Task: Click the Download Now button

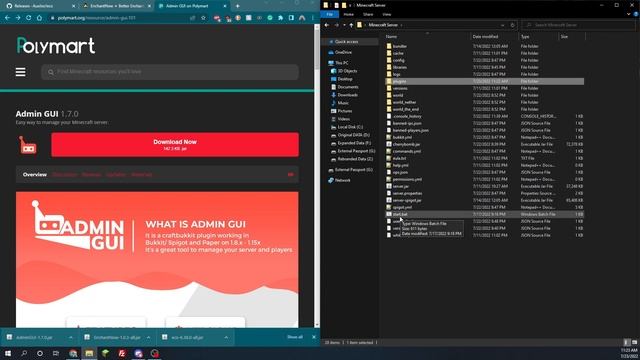Action: point(175,144)
